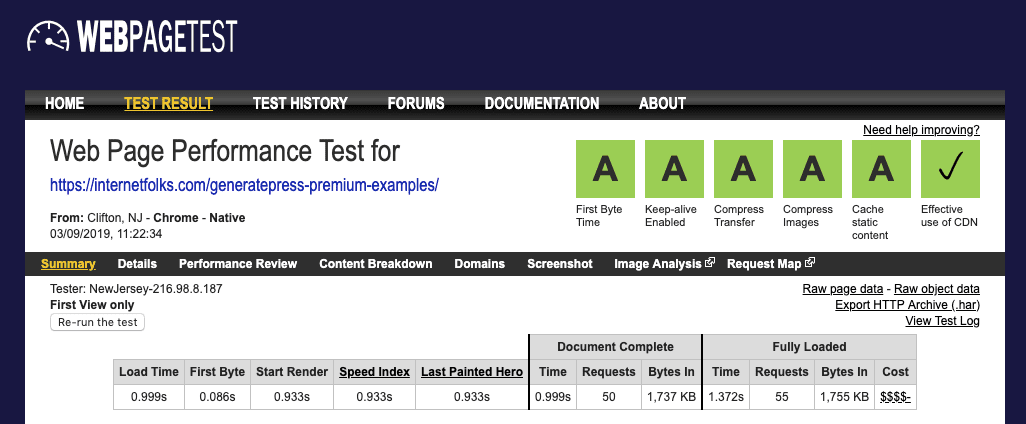
Task: Click the Compress Transfer grade A box
Action: (743, 169)
